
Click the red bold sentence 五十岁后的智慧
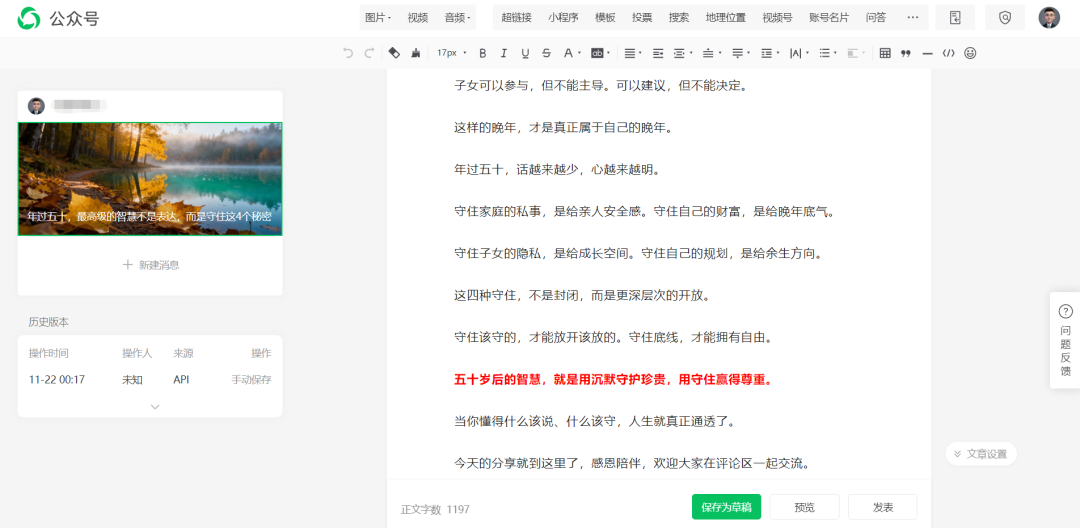pos(613,379)
